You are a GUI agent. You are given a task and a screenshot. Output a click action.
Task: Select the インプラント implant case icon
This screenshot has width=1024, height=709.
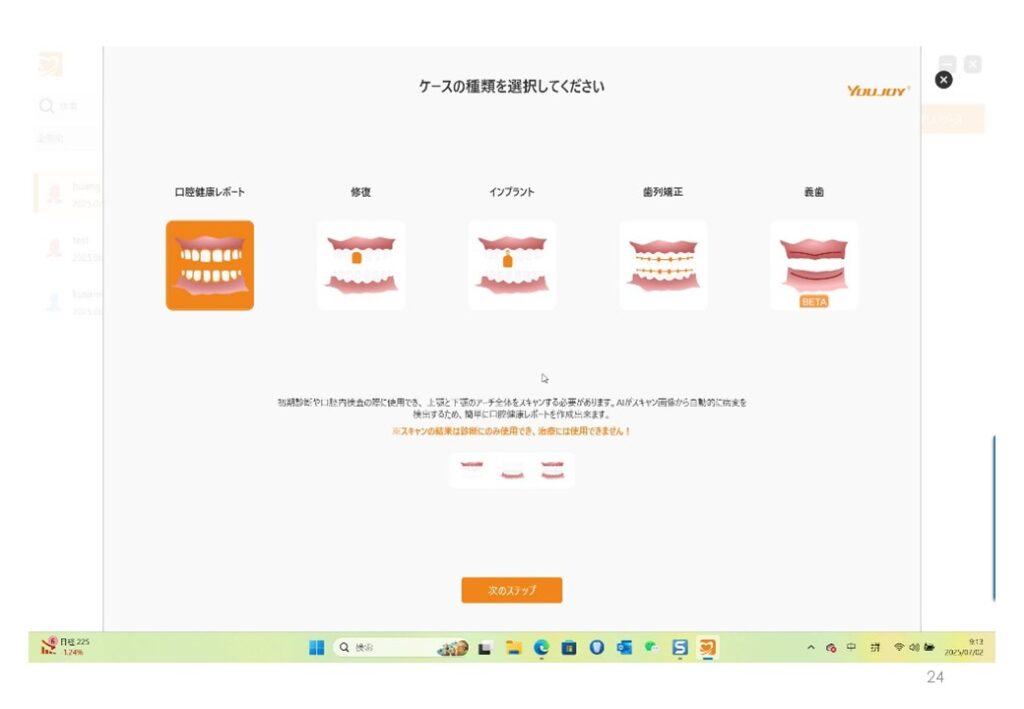pos(512,265)
